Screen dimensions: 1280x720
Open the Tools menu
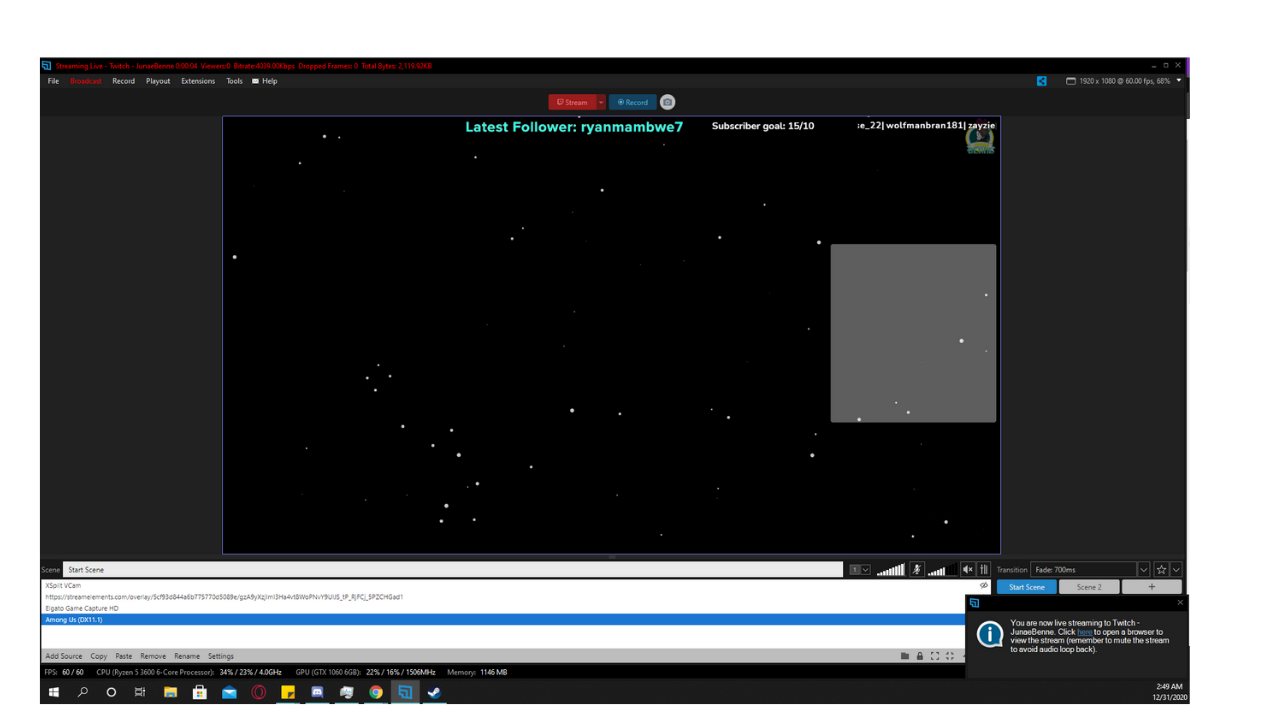click(x=234, y=81)
